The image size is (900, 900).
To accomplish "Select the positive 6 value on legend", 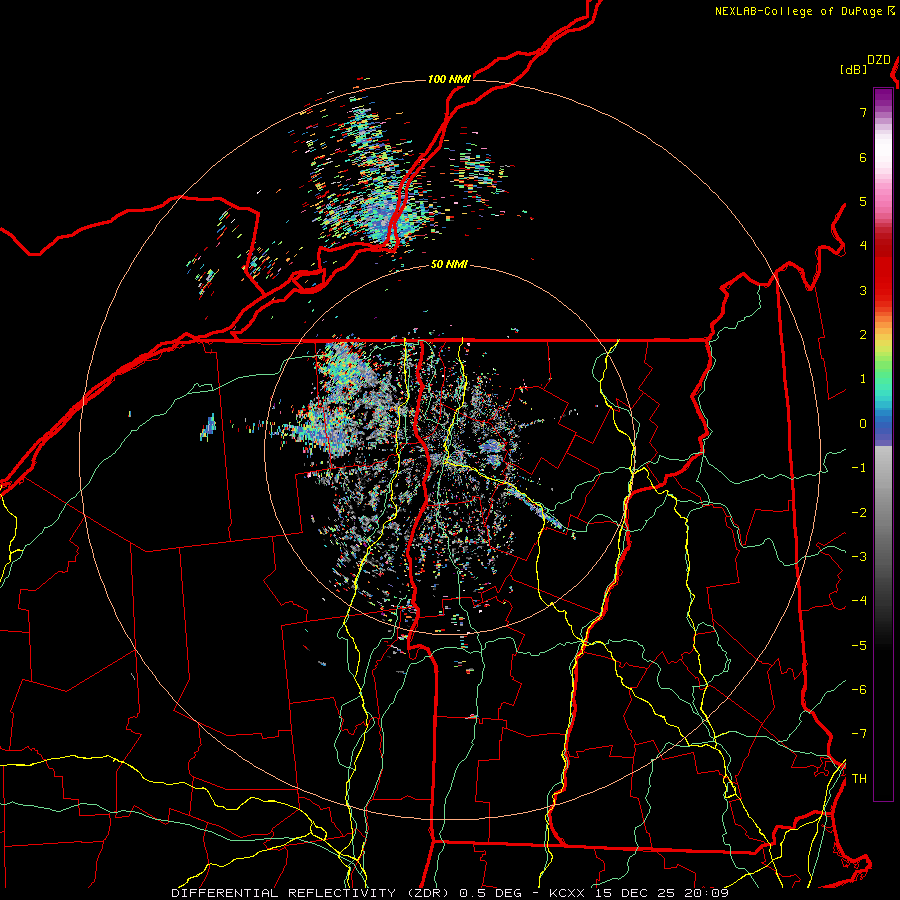I will (x=863, y=157).
